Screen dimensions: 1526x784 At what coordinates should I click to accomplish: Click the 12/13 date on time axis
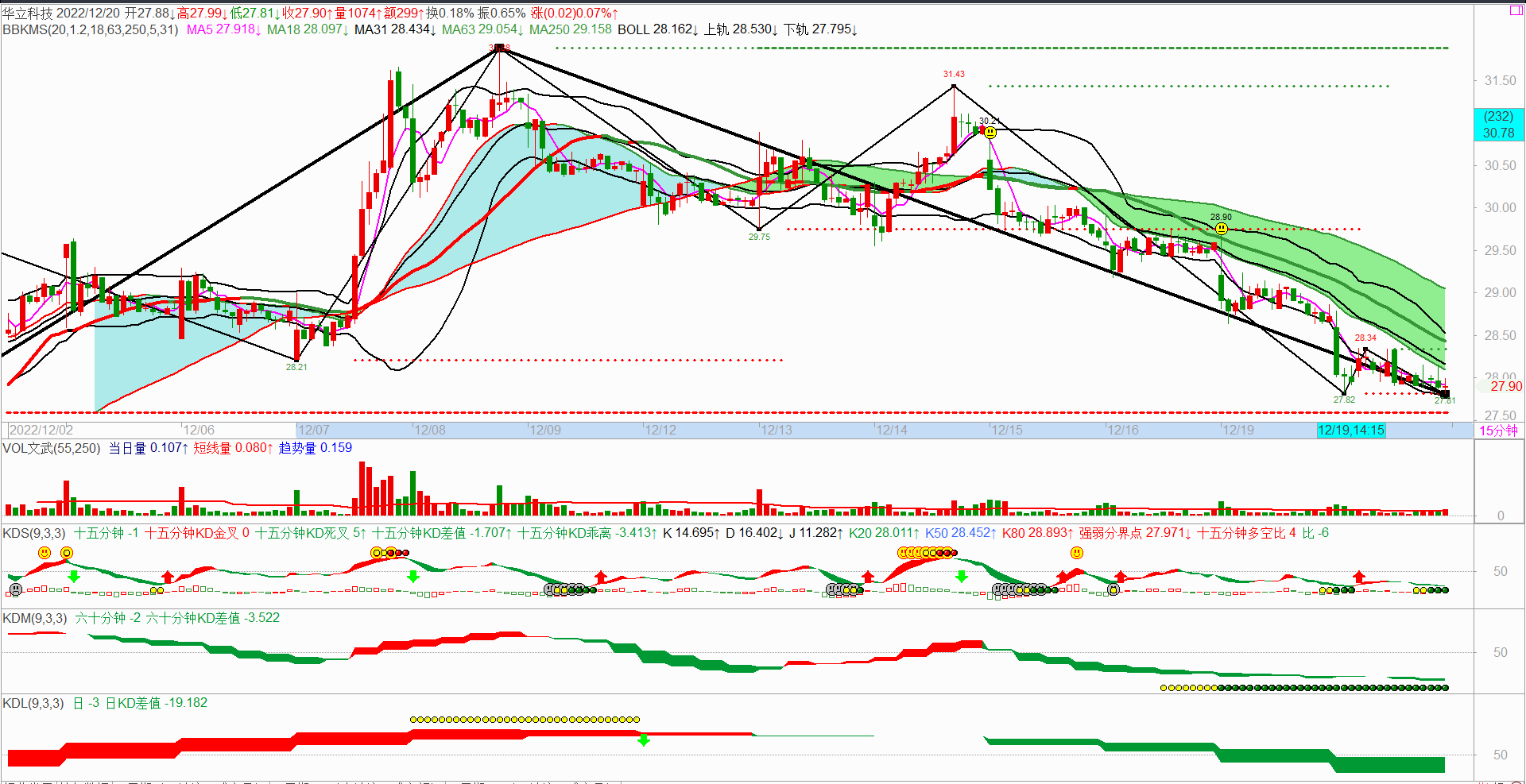coord(776,430)
